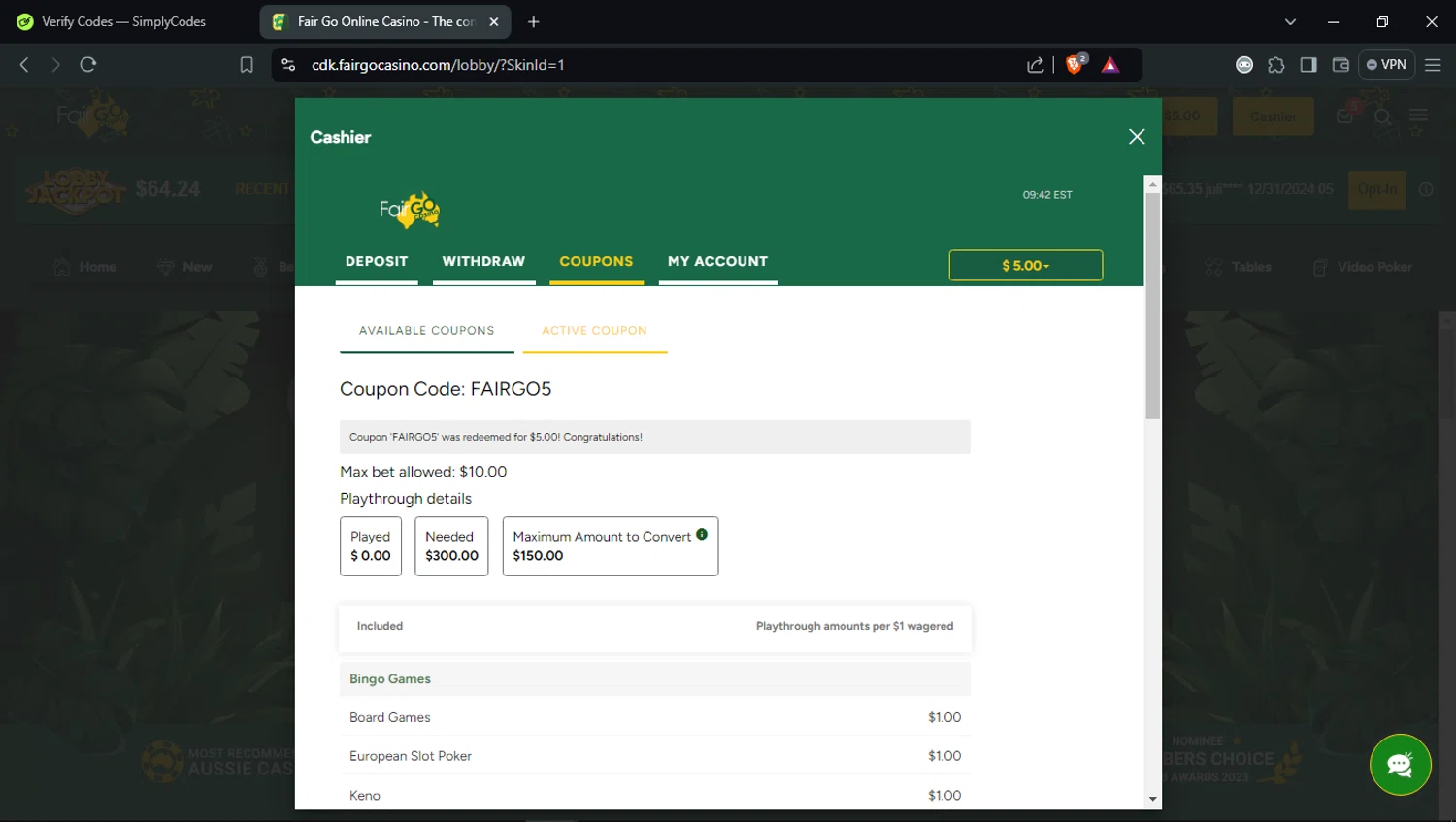This screenshot has height=822, width=1456.
Task: Open the Extensions puzzle icon
Action: [x=1276, y=65]
